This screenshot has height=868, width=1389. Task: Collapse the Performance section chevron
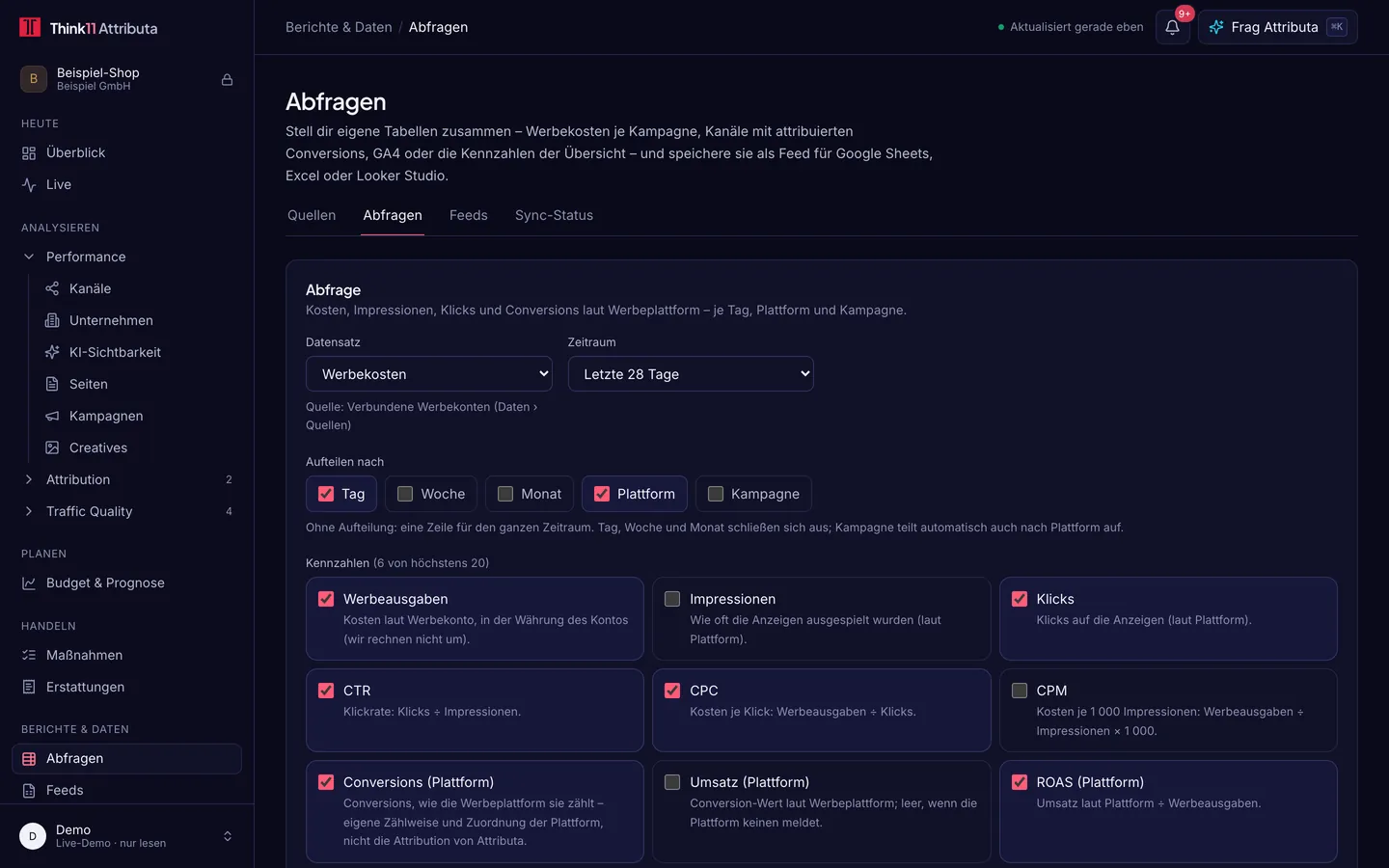point(29,257)
